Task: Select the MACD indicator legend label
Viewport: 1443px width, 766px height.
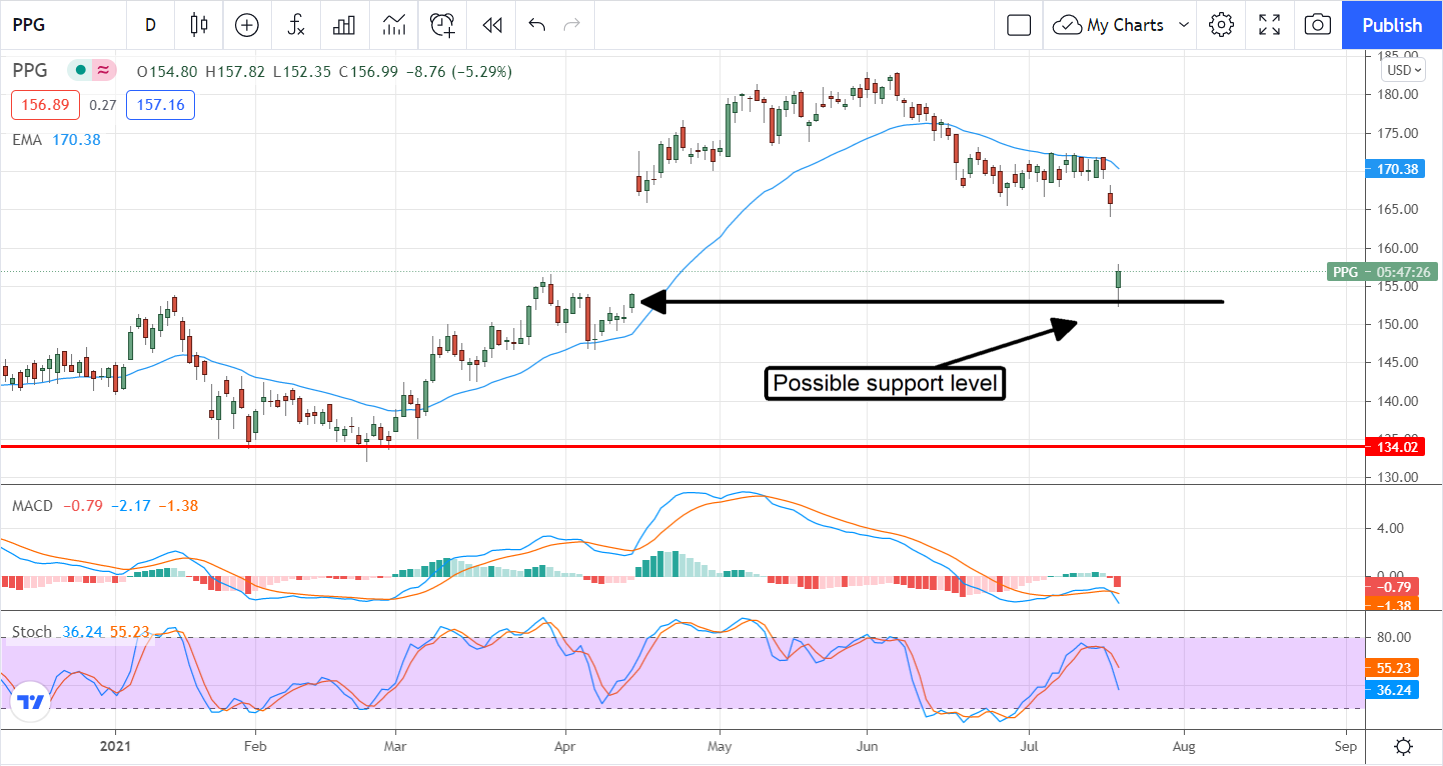Action: point(32,506)
